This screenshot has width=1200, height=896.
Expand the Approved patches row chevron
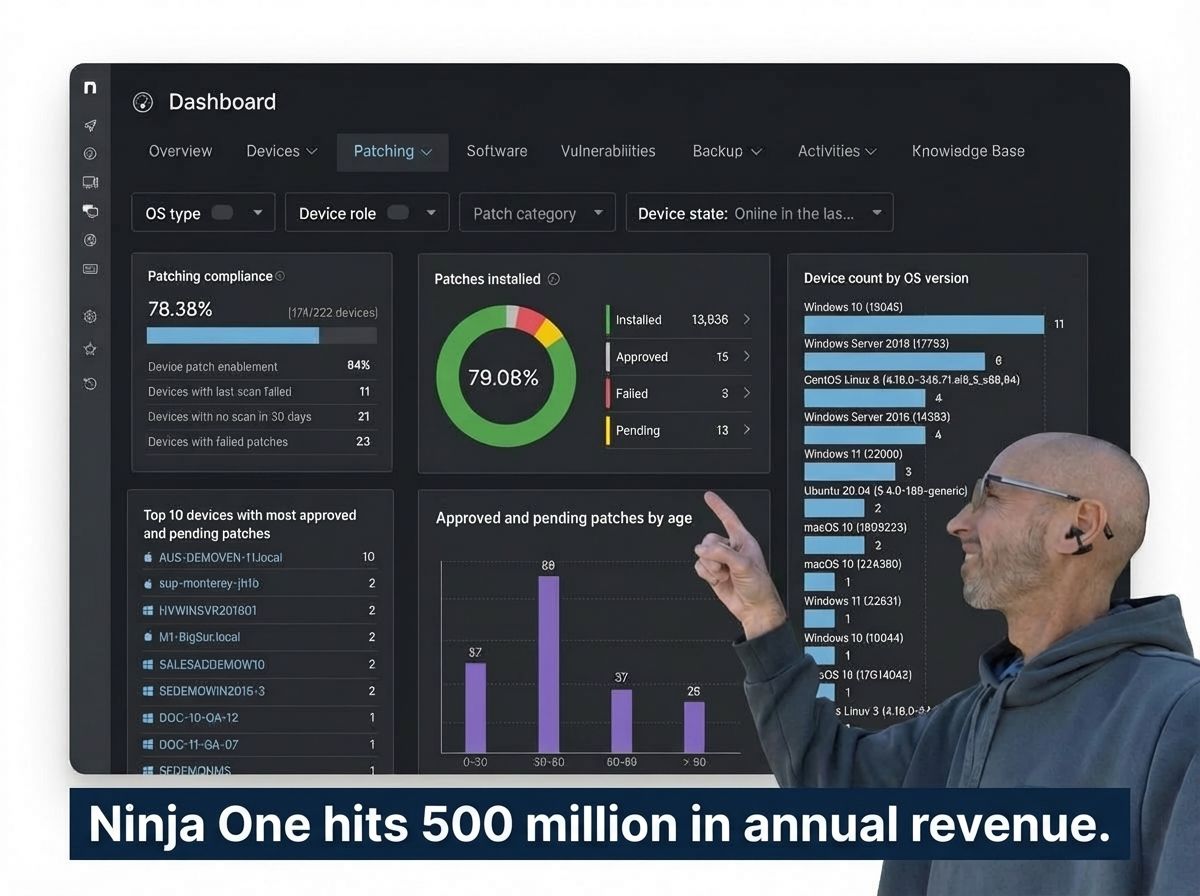pos(746,357)
